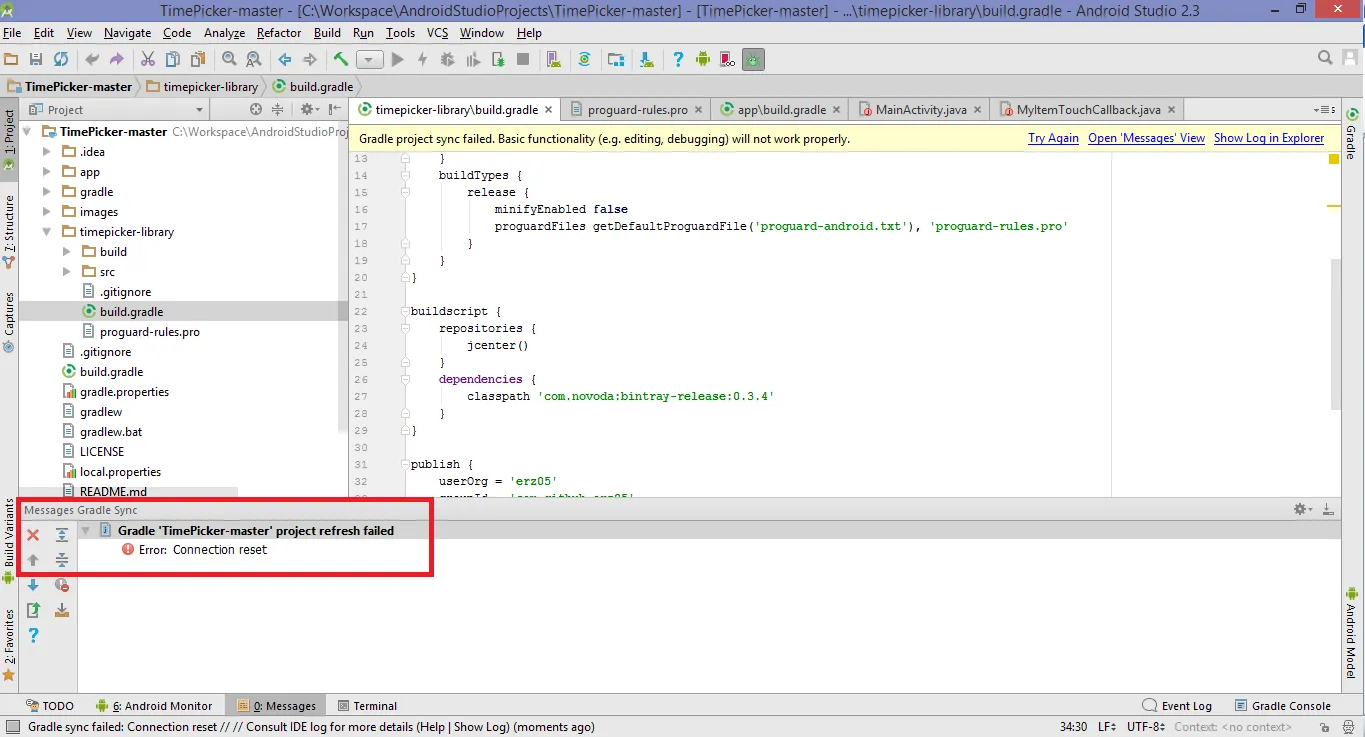Expand the gradle folder in project tree
The image size is (1365, 737).
pyautogui.click(x=46, y=192)
